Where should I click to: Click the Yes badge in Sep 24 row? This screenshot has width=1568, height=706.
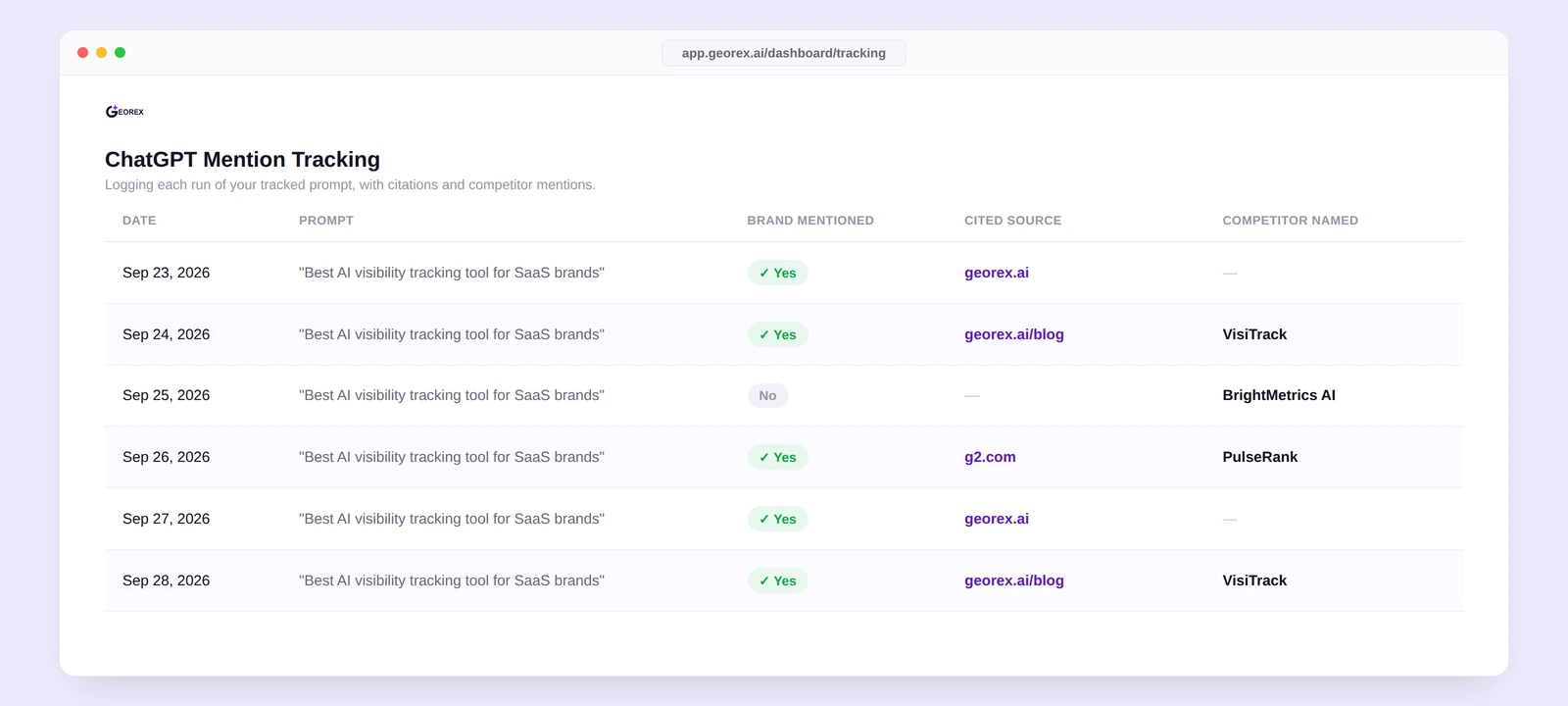click(778, 334)
